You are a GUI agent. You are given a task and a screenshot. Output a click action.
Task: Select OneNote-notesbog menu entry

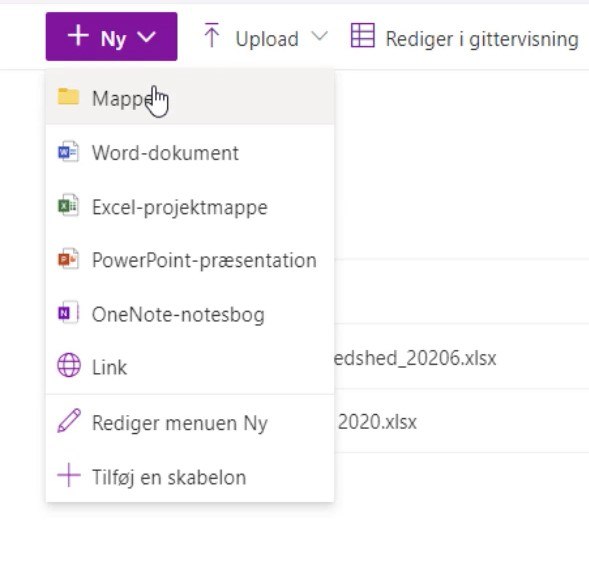pyautogui.click(x=190, y=313)
